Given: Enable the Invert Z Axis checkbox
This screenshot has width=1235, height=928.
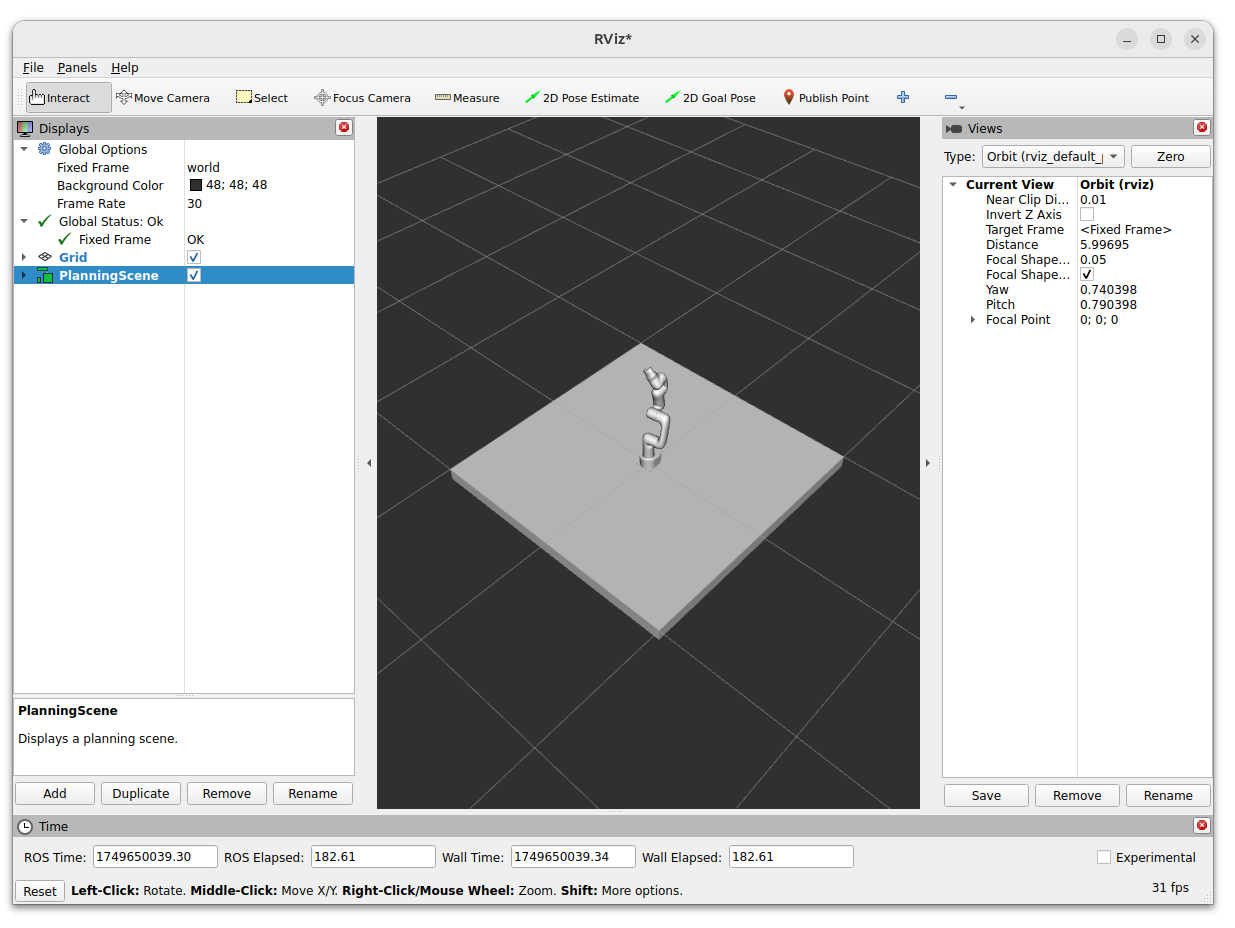Looking at the screenshot, I should 1087,215.
